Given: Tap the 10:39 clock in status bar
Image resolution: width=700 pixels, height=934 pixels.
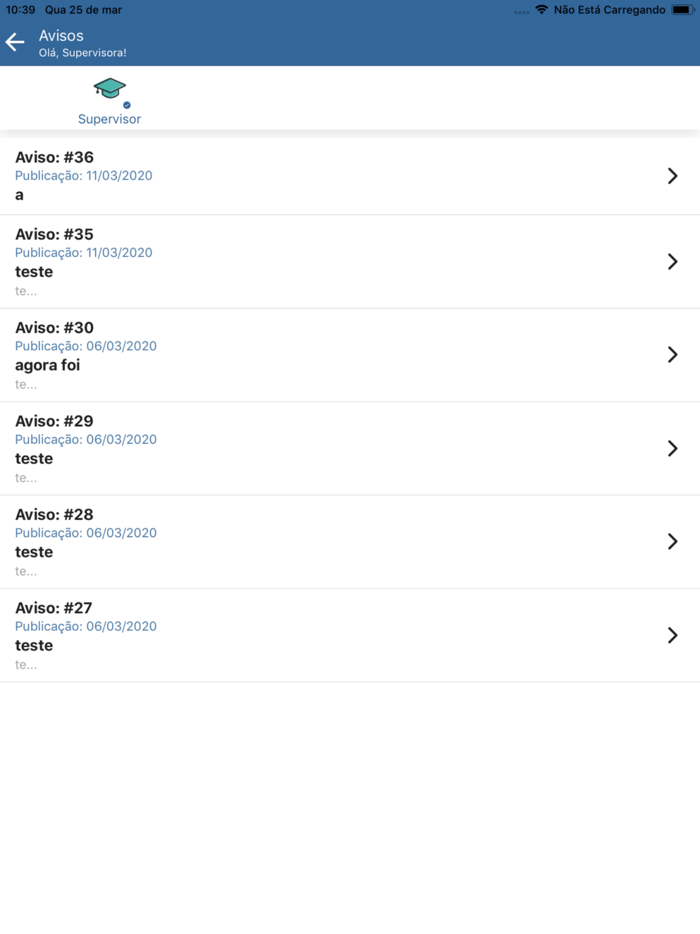Looking at the screenshot, I should click(x=21, y=10).
